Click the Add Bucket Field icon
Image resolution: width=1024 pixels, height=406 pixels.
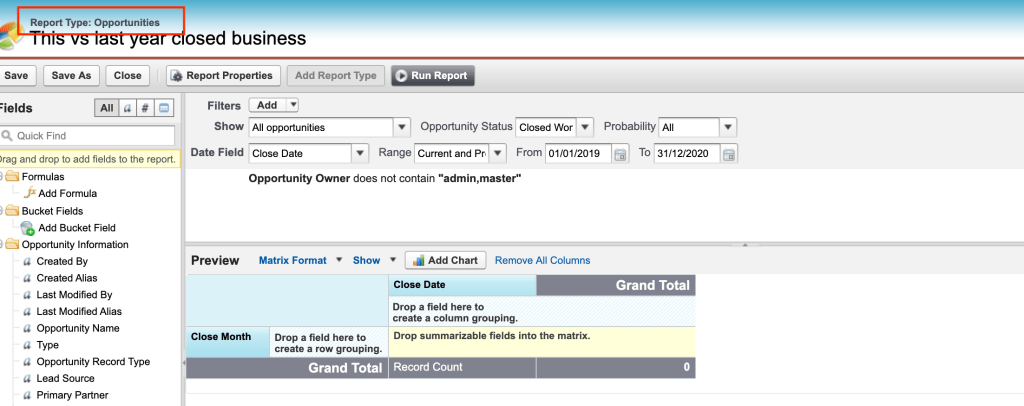[x=29, y=228]
